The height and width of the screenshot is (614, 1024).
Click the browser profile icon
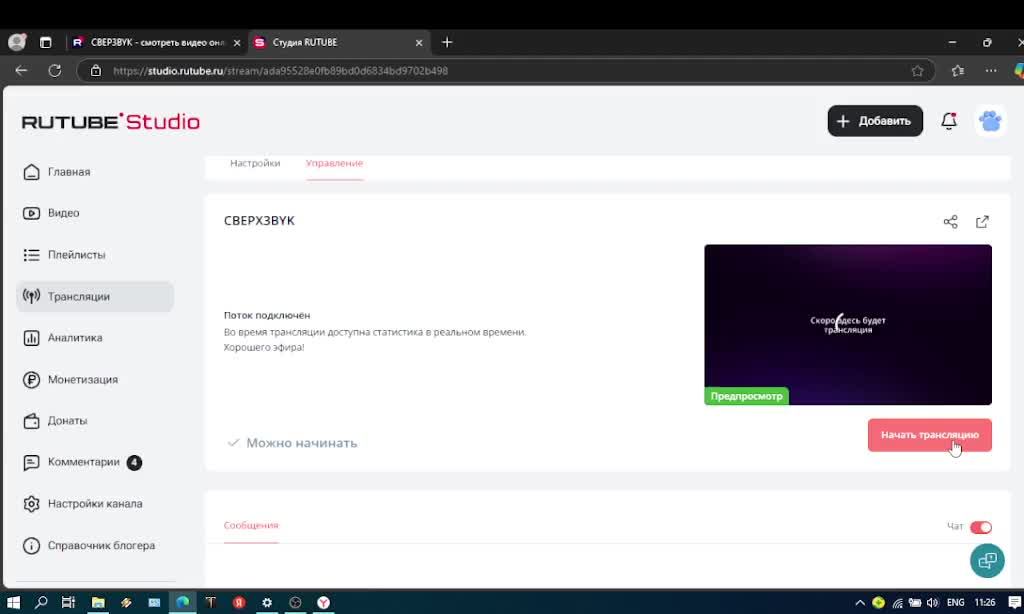(x=17, y=42)
